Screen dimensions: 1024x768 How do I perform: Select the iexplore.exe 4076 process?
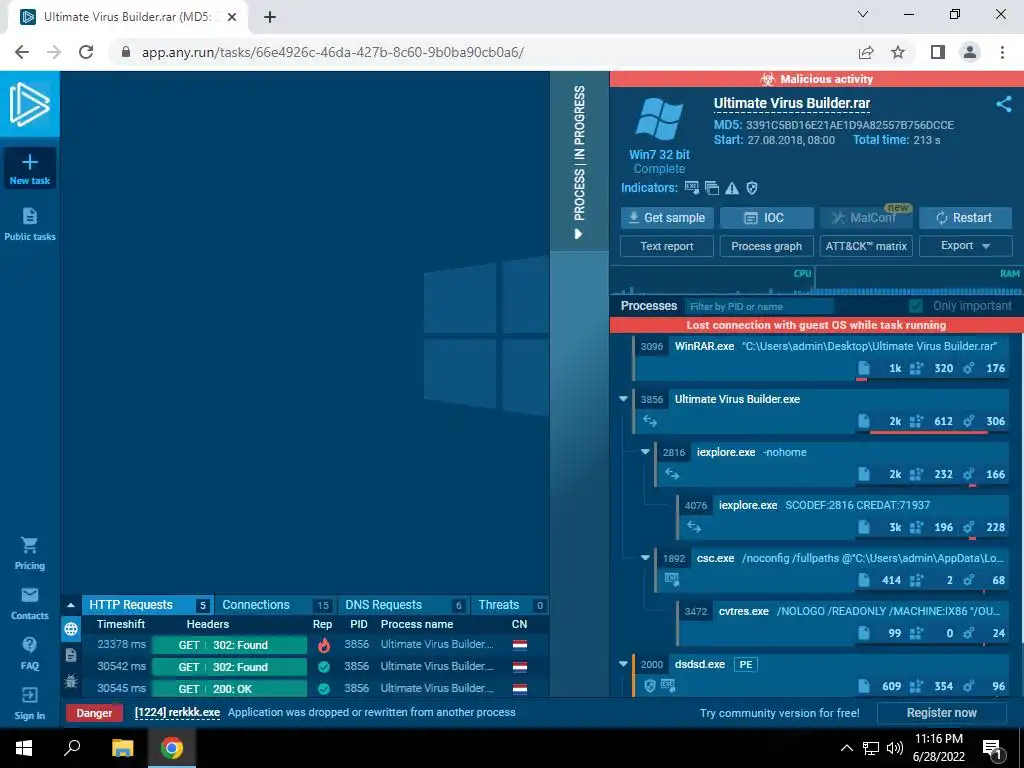(842, 516)
